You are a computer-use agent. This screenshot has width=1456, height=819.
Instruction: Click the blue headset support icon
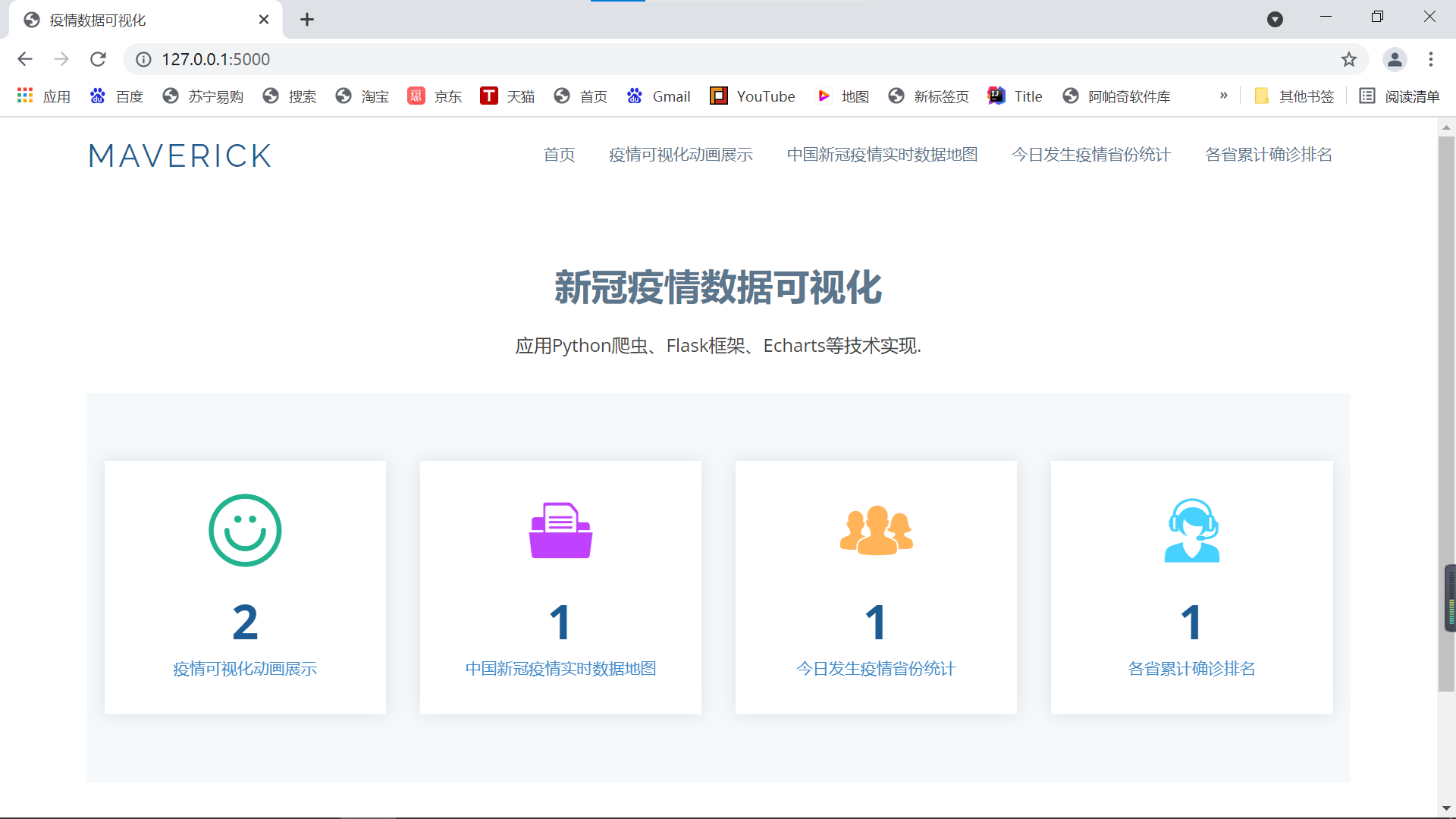tap(1191, 530)
